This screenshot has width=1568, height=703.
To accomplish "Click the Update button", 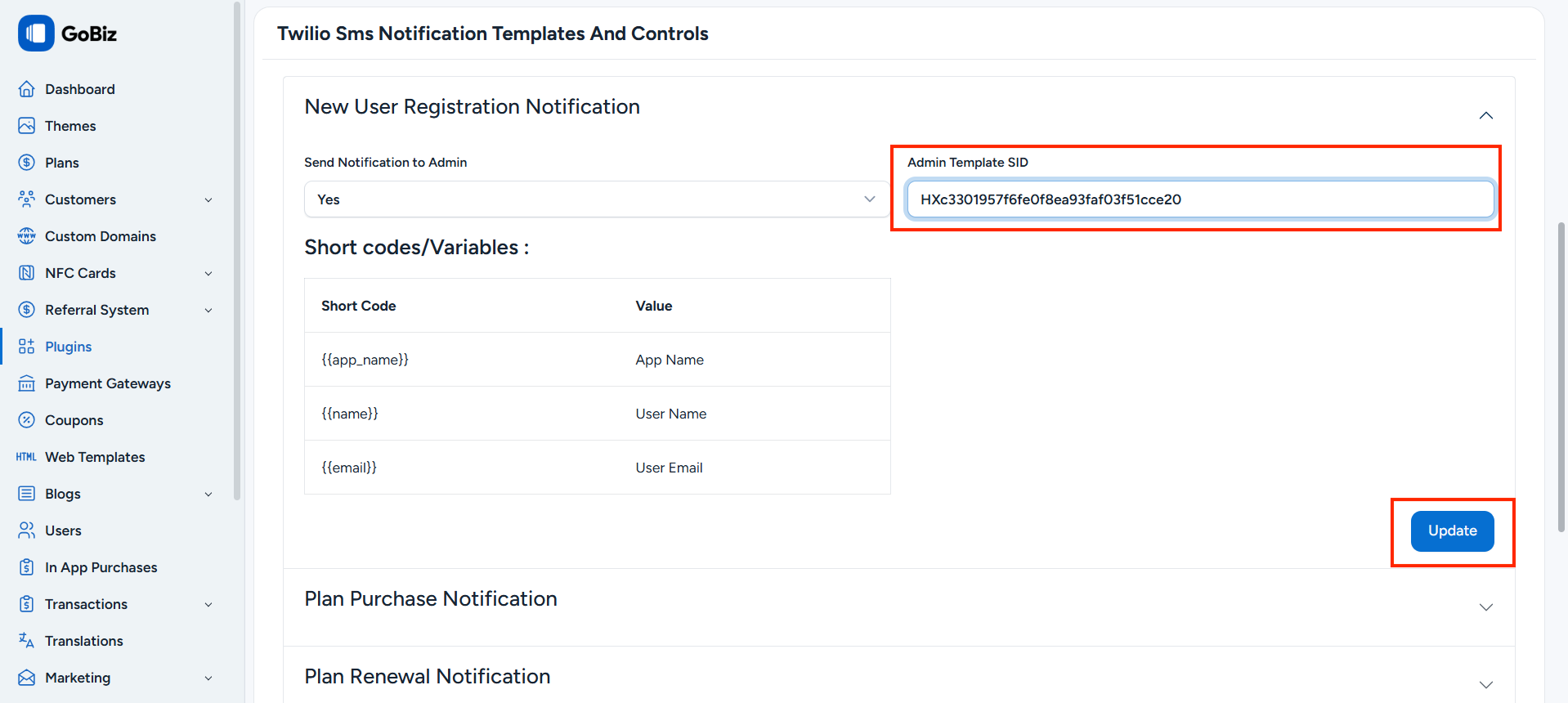I will [1451, 531].
